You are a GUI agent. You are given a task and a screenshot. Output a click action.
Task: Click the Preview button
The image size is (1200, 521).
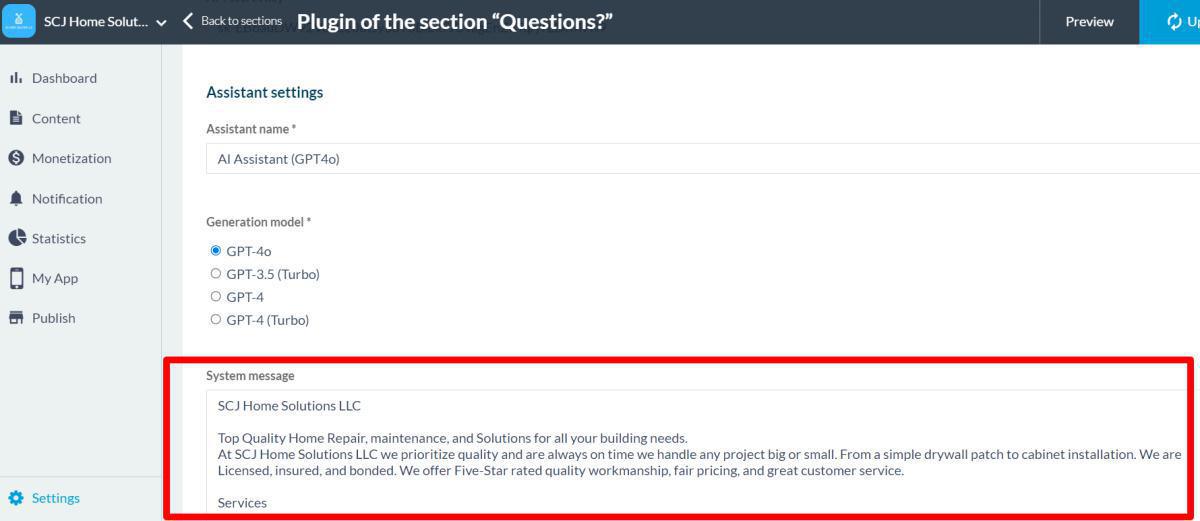tap(1089, 22)
